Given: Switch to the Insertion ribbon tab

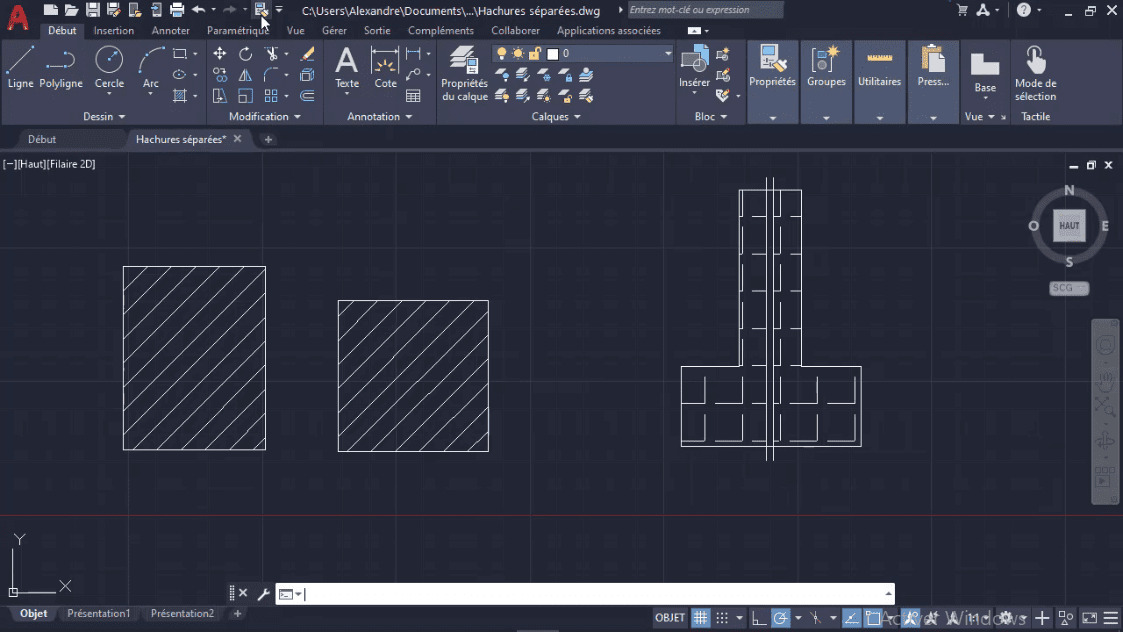Looking at the screenshot, I should pos(113,30).
